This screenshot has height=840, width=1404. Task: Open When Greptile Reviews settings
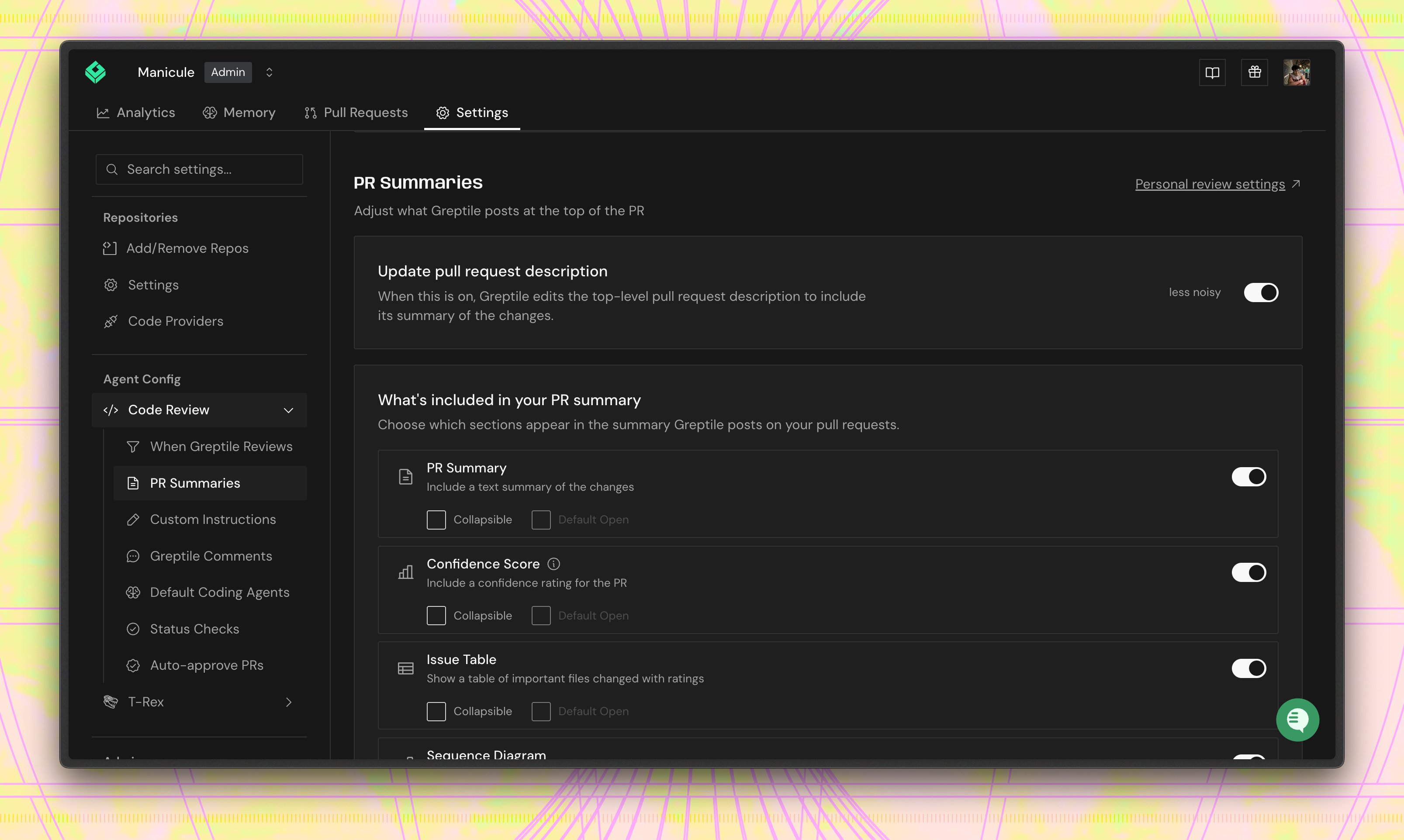pos(210,447)
